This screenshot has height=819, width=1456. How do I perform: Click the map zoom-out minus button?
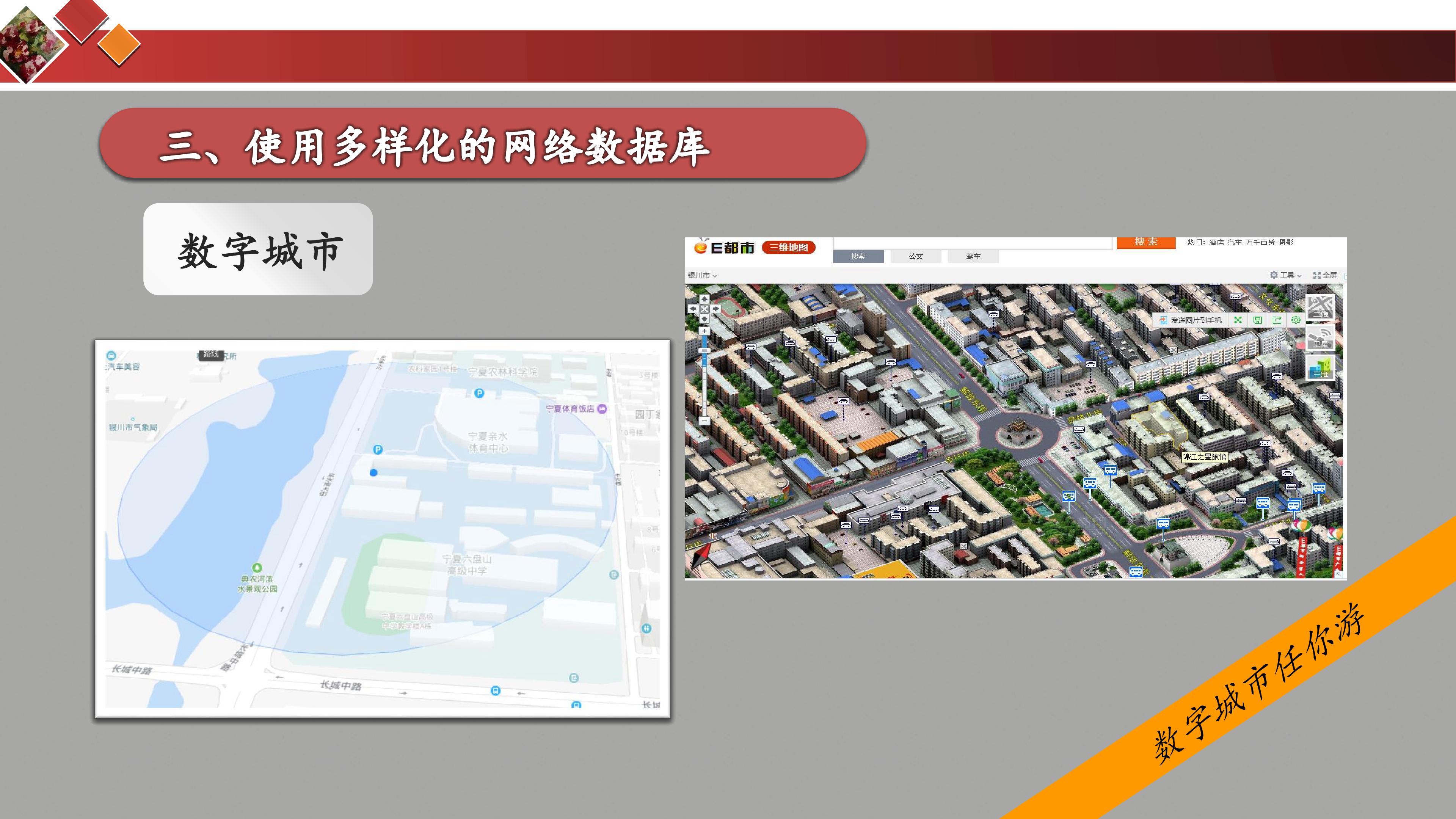705,421
